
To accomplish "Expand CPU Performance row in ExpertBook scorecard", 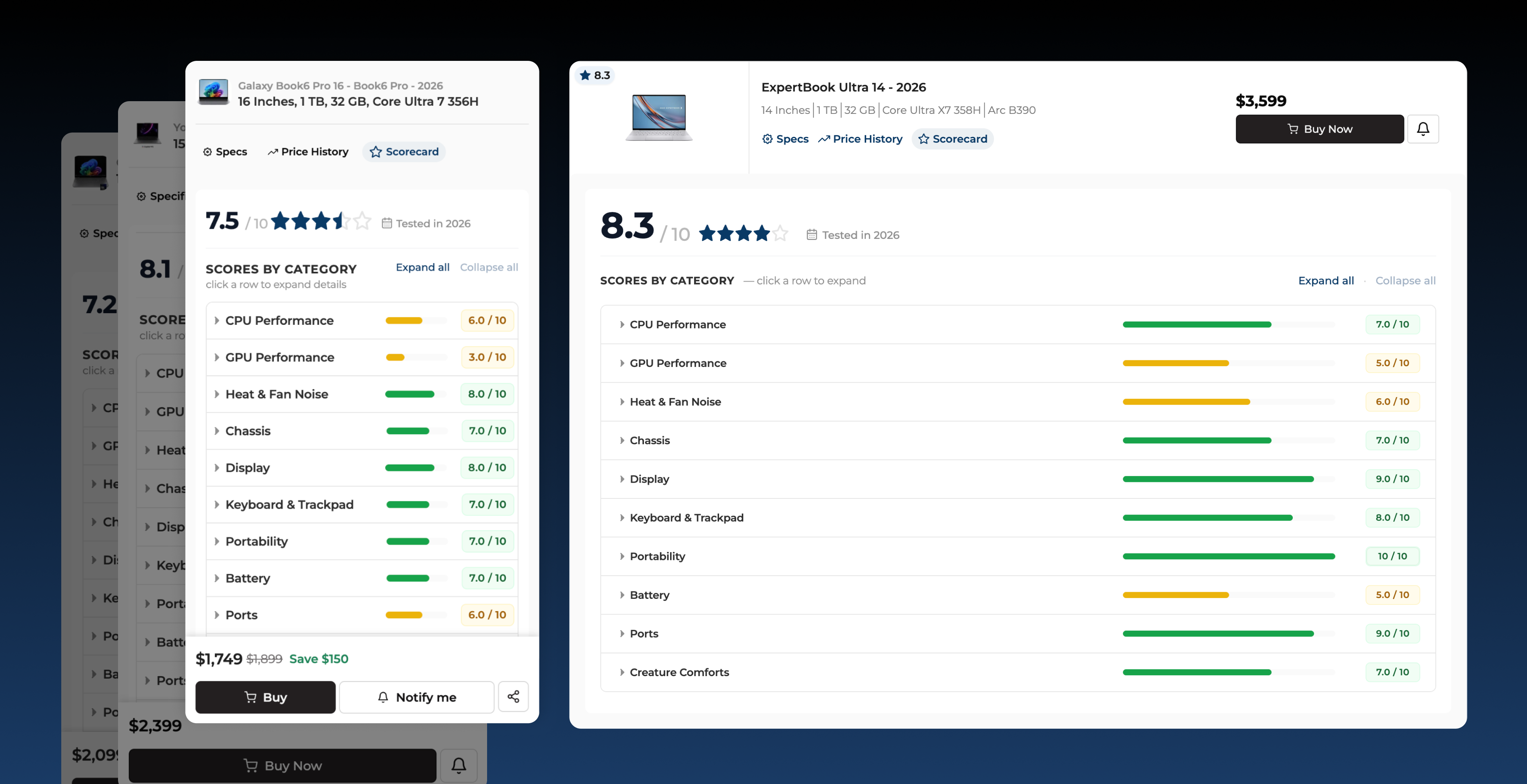I will [1018, 325].
